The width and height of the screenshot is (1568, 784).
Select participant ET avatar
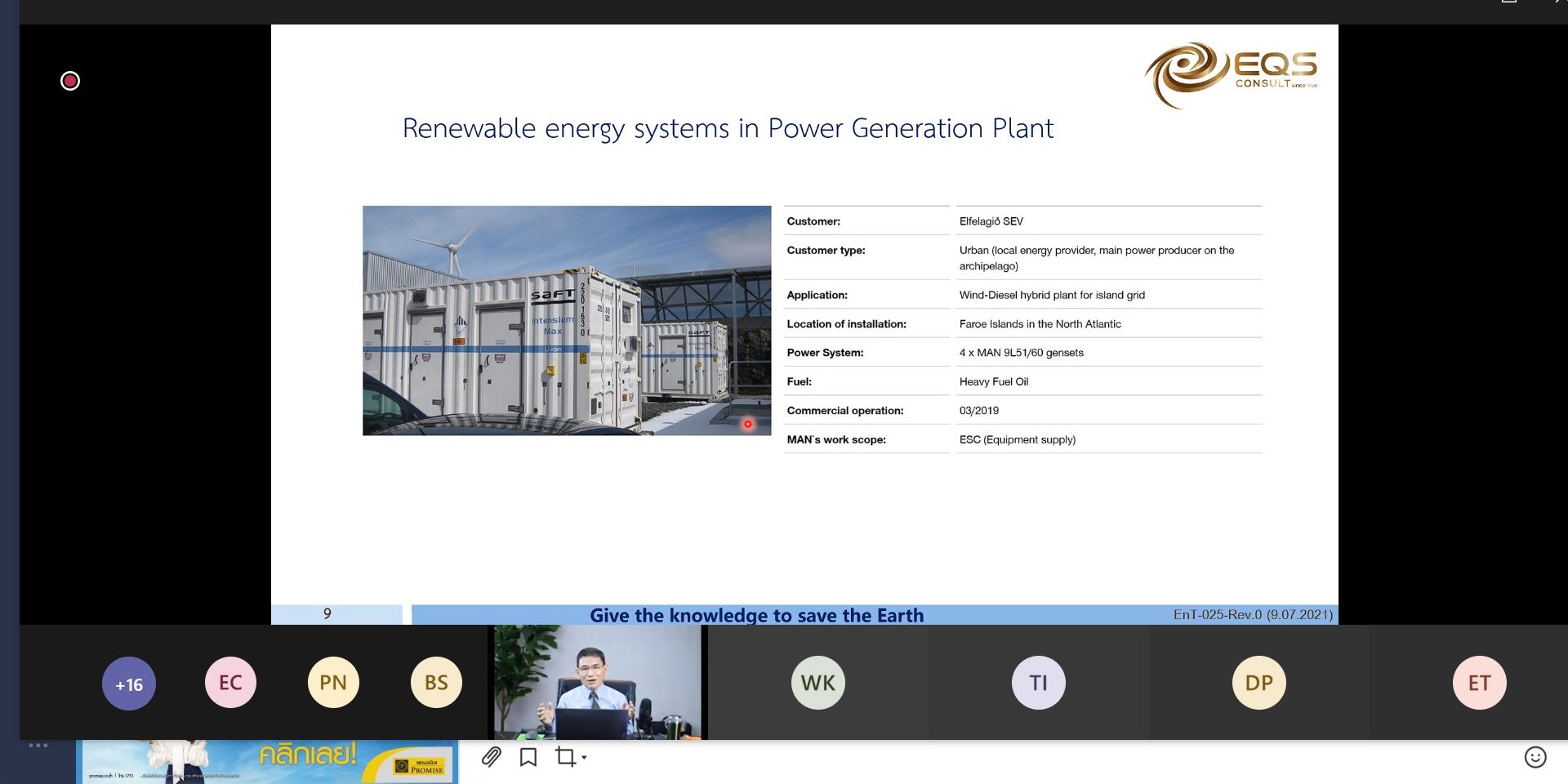(1479, 683)
